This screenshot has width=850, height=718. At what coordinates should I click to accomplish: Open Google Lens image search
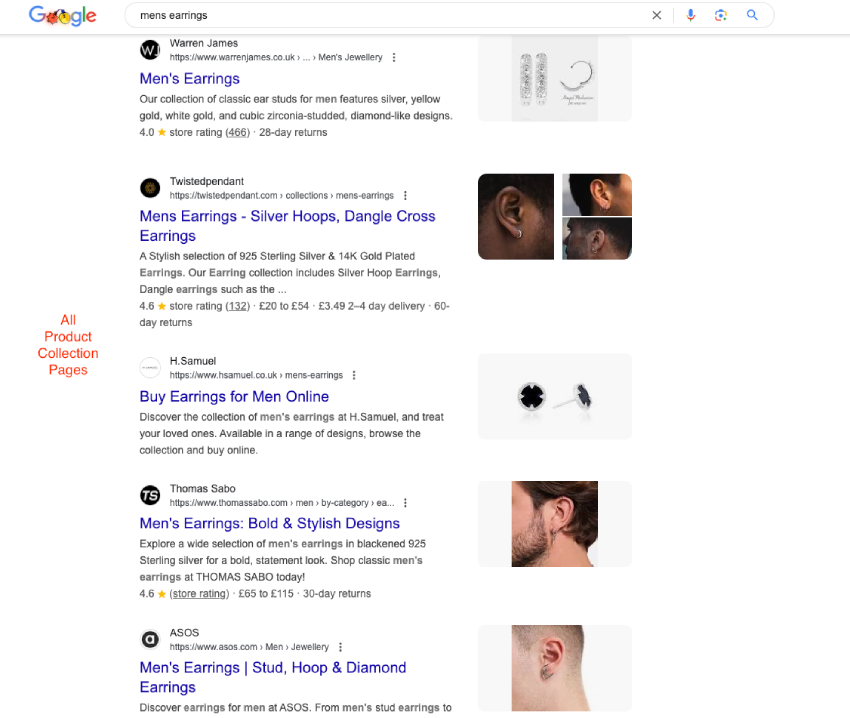pyautogui.click(x=720, y=15)
